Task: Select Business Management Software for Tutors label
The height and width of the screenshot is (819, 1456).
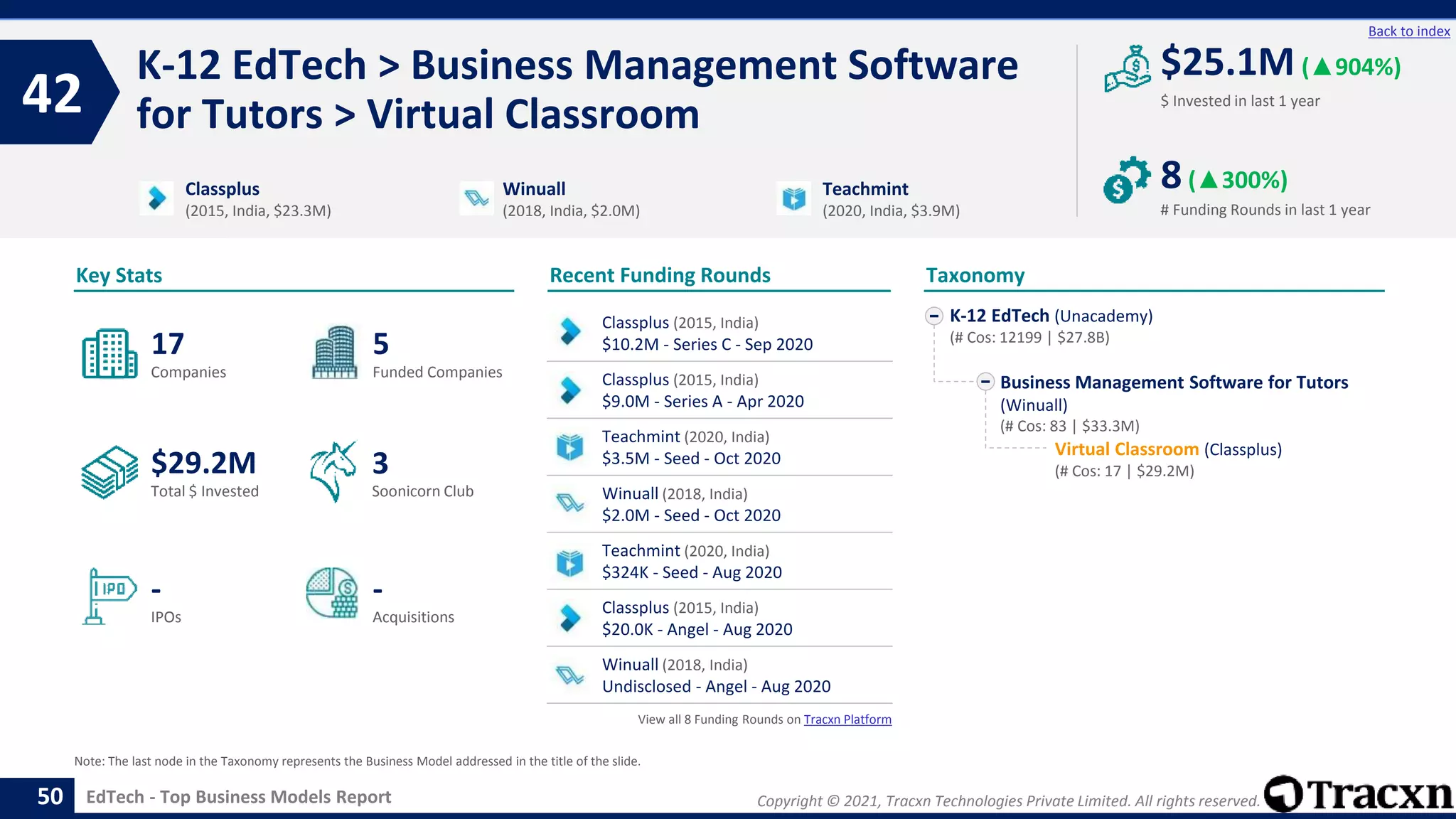Action: point(1174,382)
